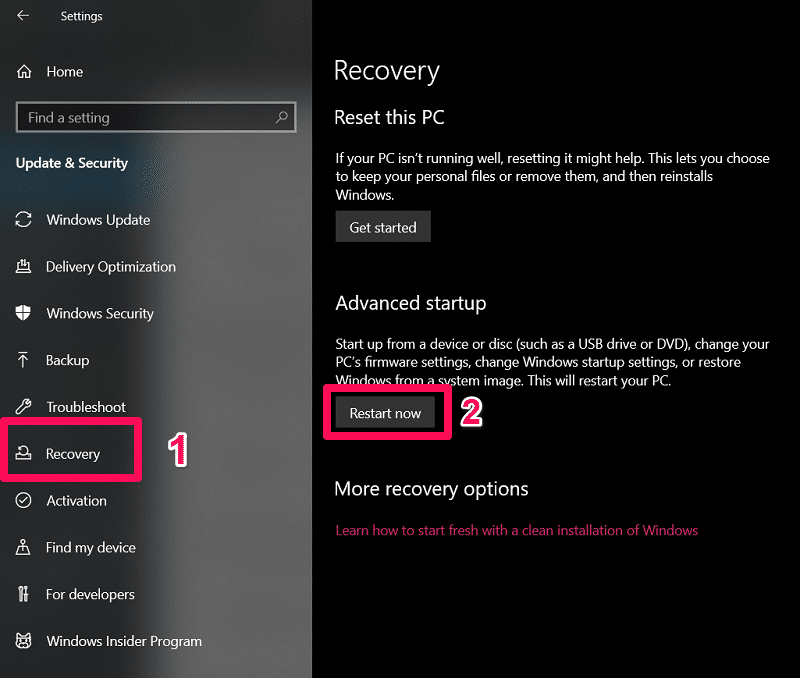Image resolution: width=800 pixels, height=678 pixels.
Task: Select the Windows Insider Program icon
Action: 24,641
